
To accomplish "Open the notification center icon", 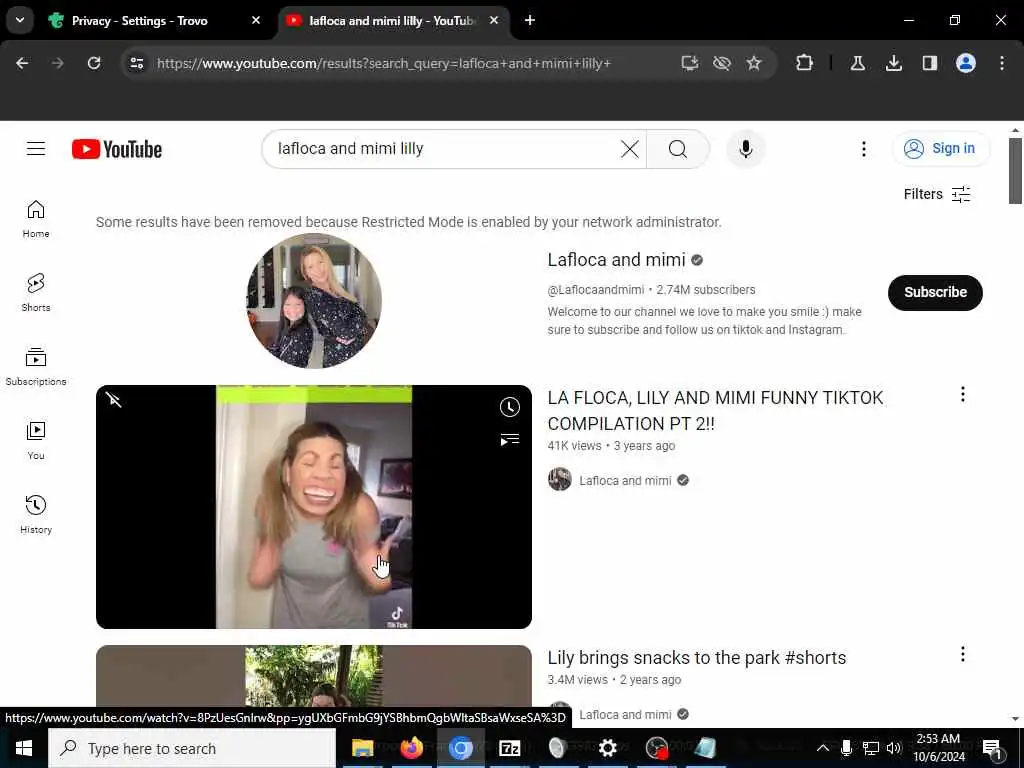I will click(x=993, y=748).
